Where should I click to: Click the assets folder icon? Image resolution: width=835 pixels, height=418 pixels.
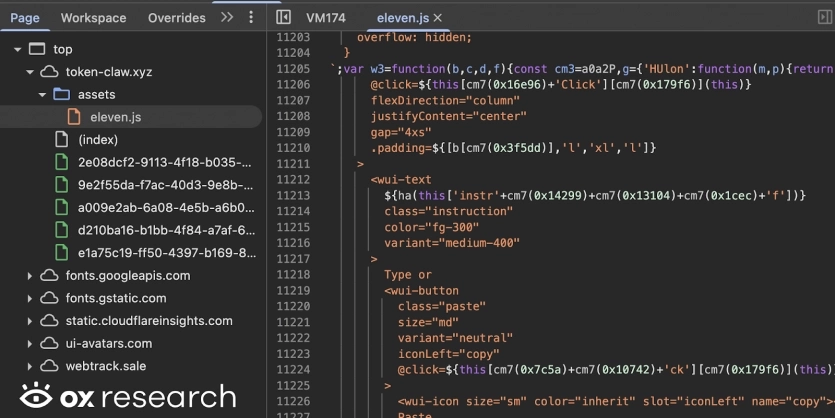click(62, 95)
